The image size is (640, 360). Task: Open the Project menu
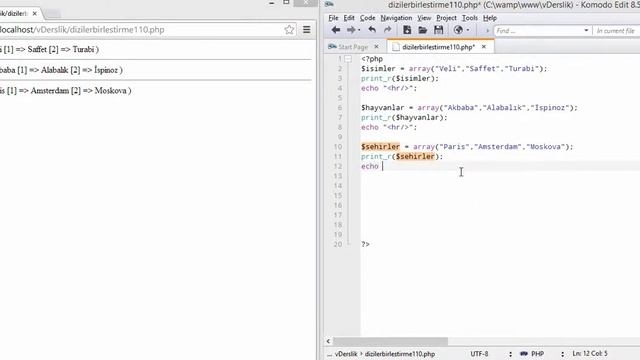(x=446, y=18)
